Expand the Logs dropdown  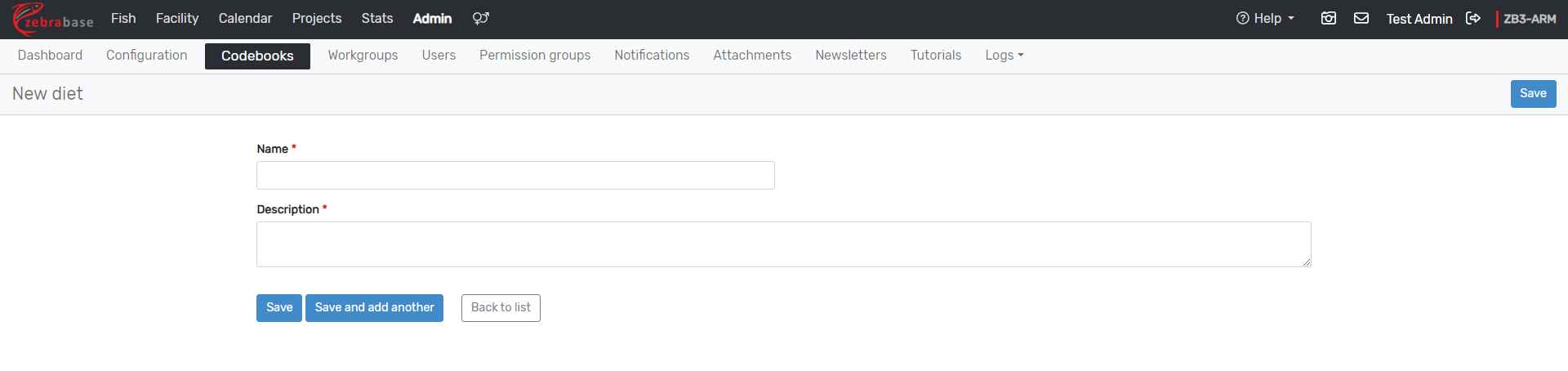[x=1004, y=56]
